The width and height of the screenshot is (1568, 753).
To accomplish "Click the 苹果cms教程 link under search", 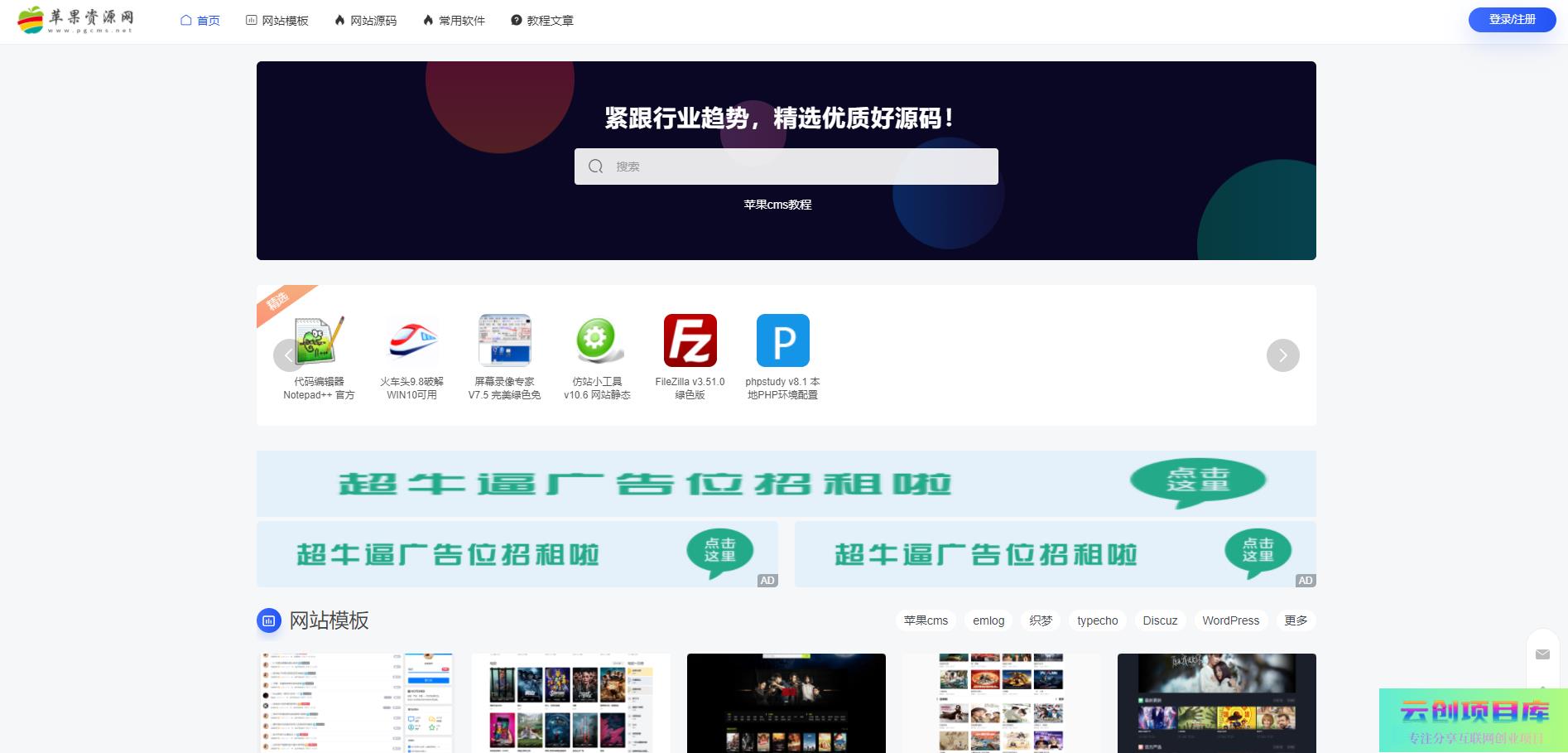I will tap(777, 205).
